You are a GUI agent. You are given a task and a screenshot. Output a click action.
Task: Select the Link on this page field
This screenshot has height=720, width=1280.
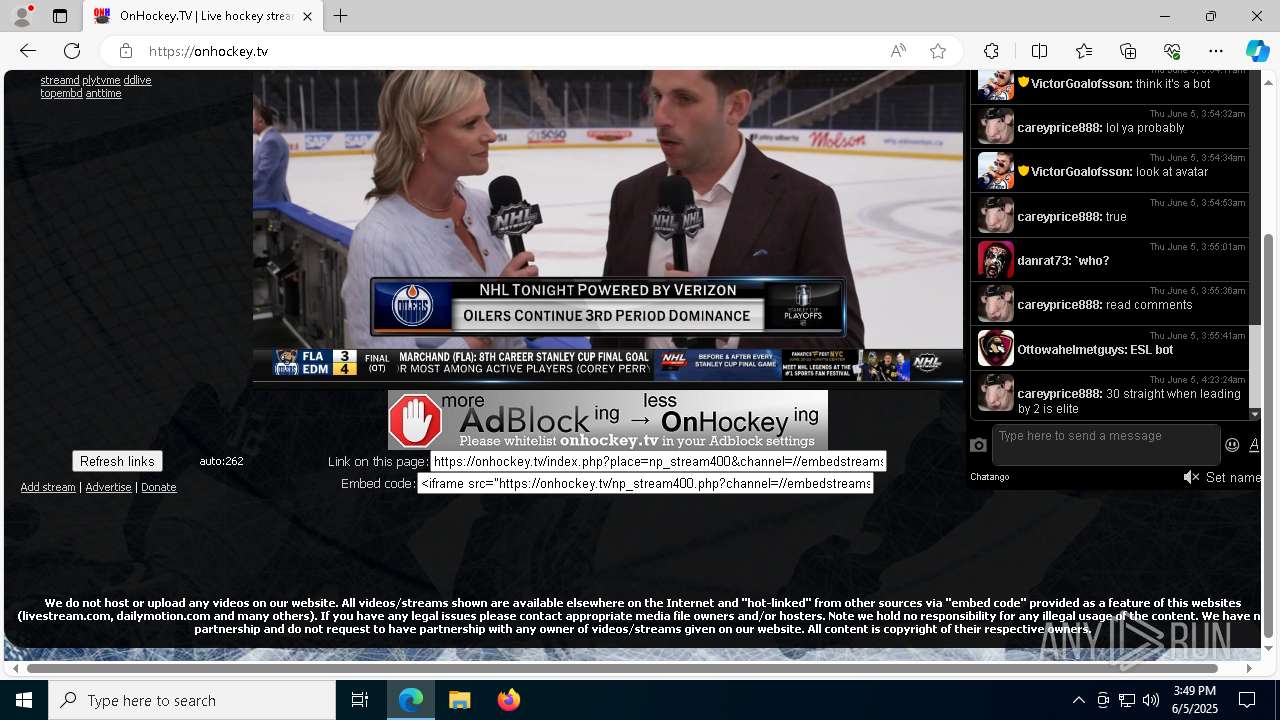point(658,461)
